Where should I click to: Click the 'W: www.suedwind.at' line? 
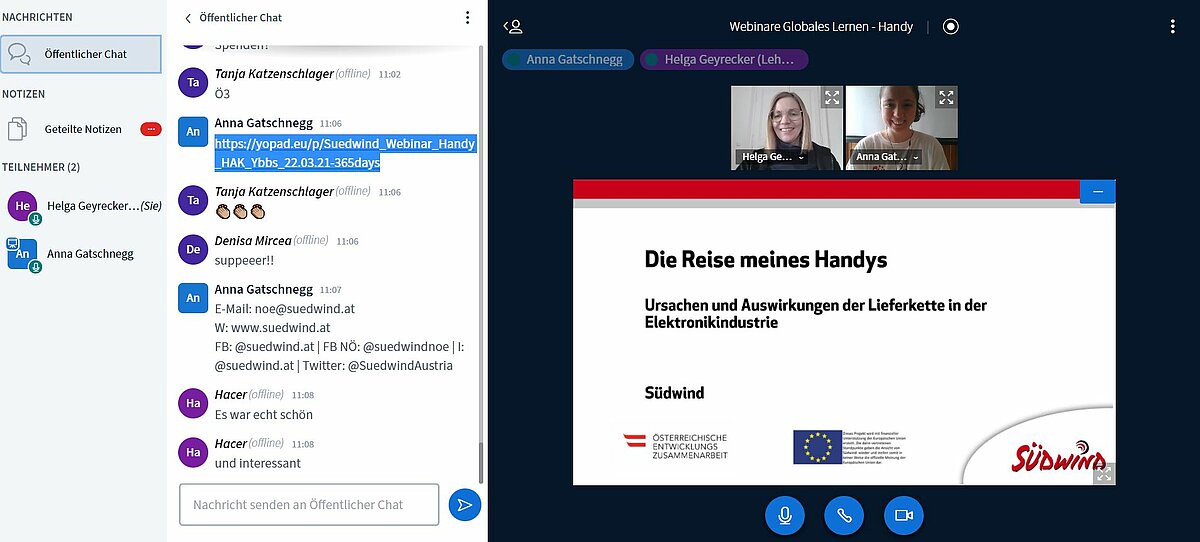coord(273,327)
